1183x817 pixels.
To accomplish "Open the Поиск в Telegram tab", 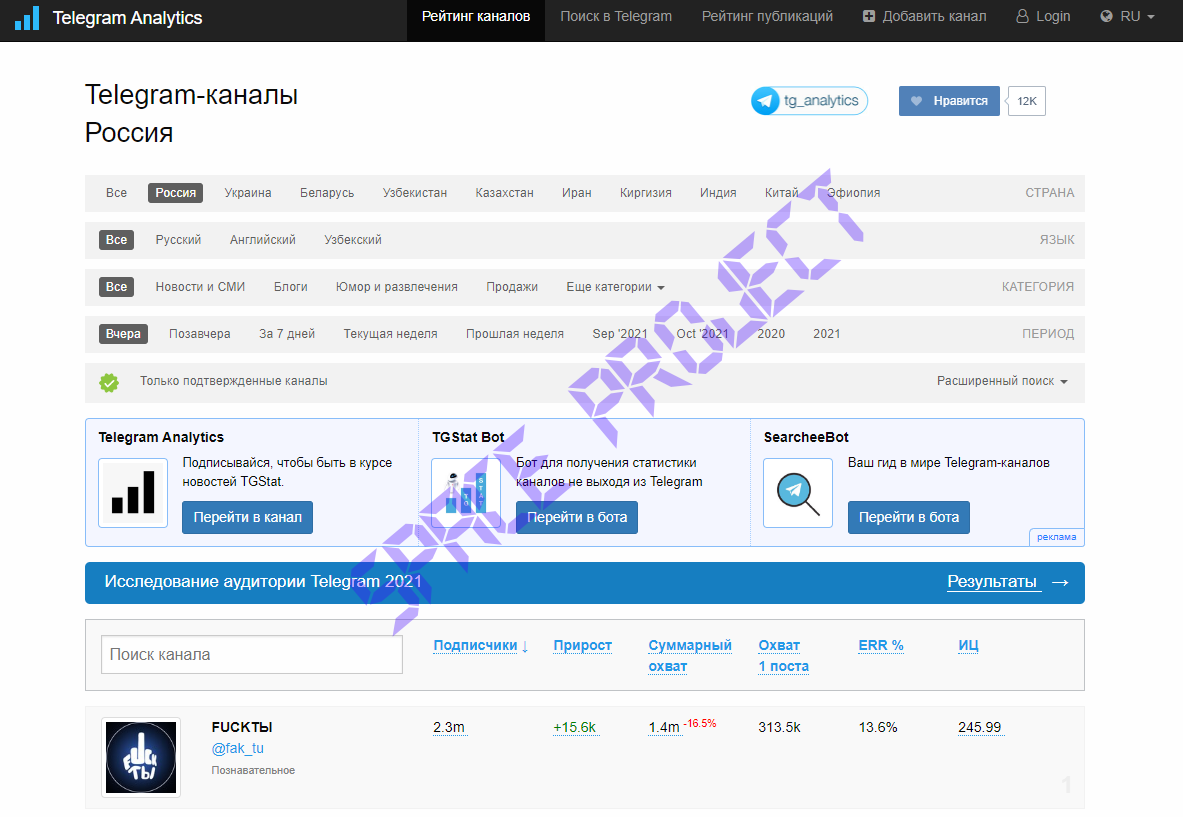I will tap(616, 17).
